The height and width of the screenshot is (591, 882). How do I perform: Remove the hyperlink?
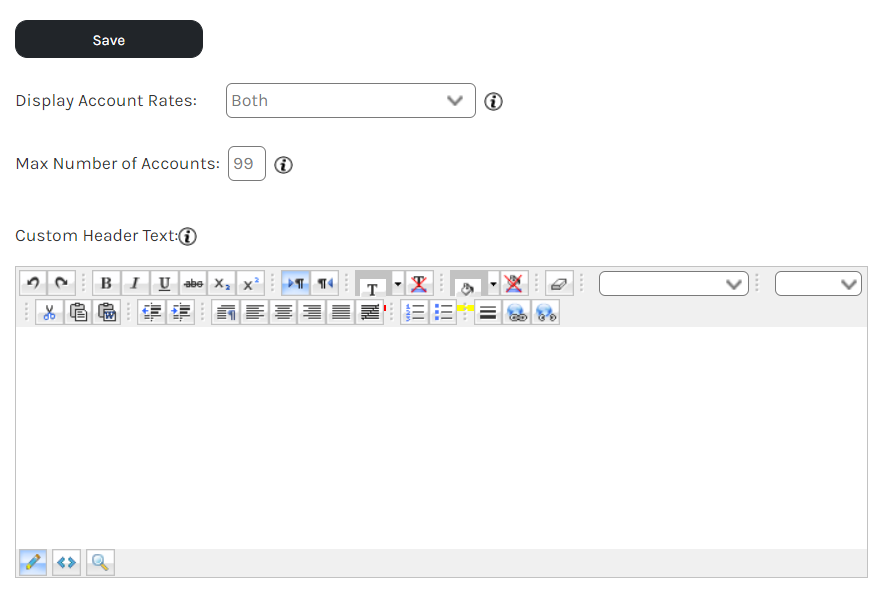(x=546, y=312)
